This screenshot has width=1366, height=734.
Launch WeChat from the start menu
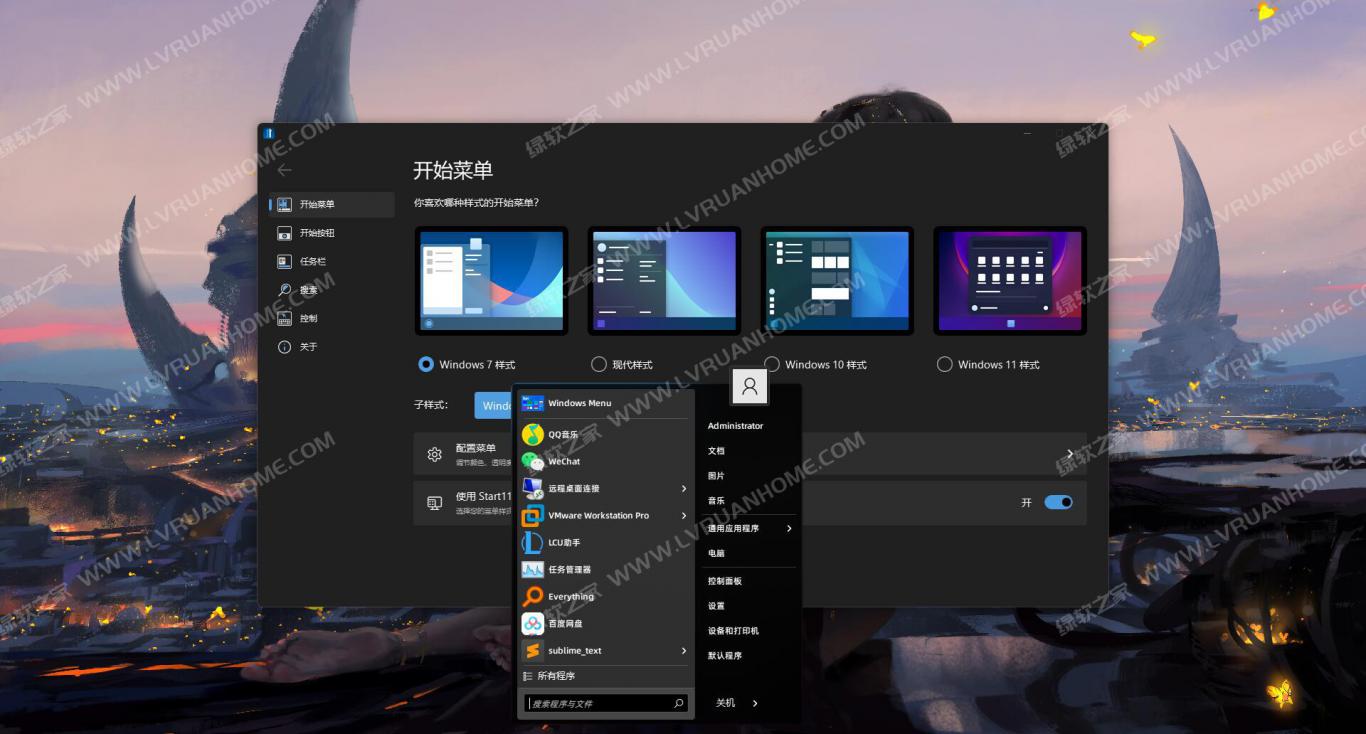(x=563, y=462)
